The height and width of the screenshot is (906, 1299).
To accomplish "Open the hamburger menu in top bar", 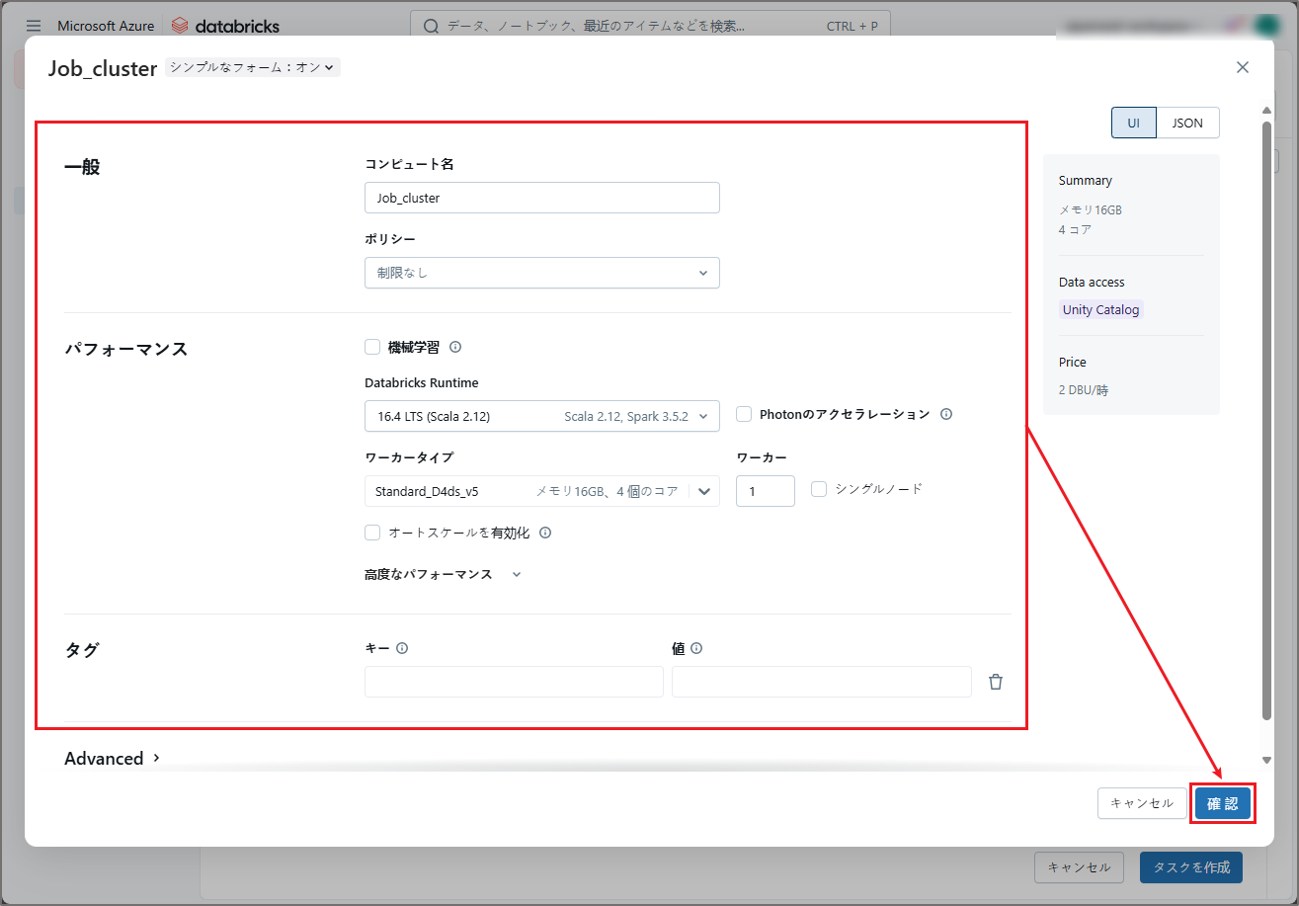I will click(x=34, y=26).
